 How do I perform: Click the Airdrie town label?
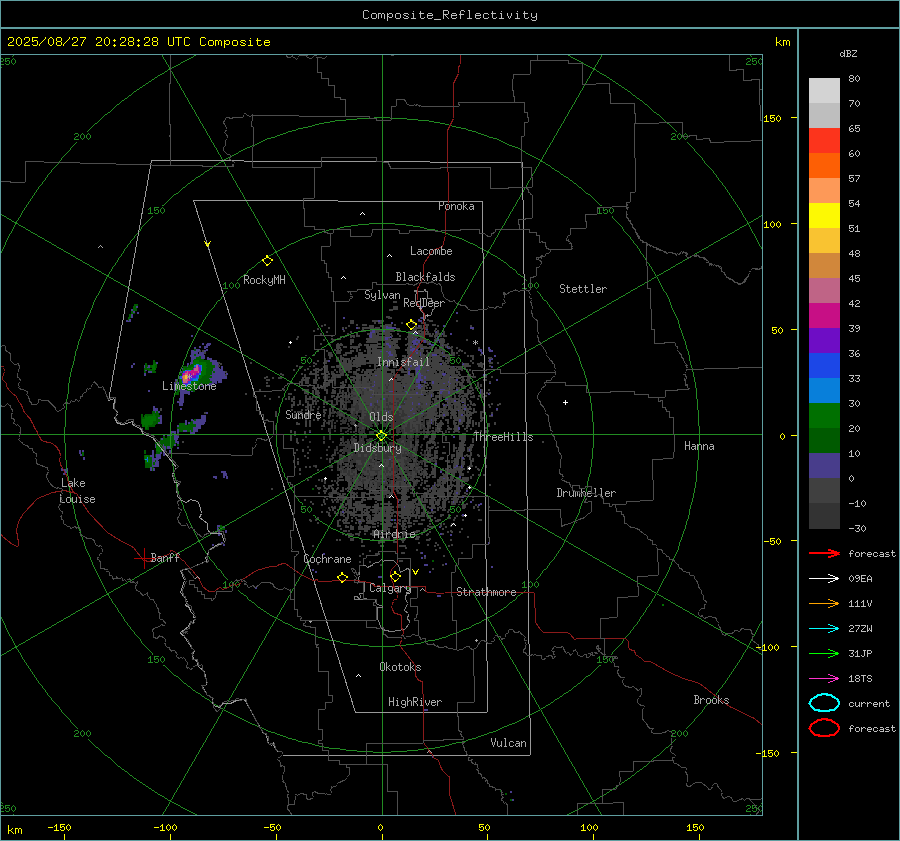[x=394, y=534]
